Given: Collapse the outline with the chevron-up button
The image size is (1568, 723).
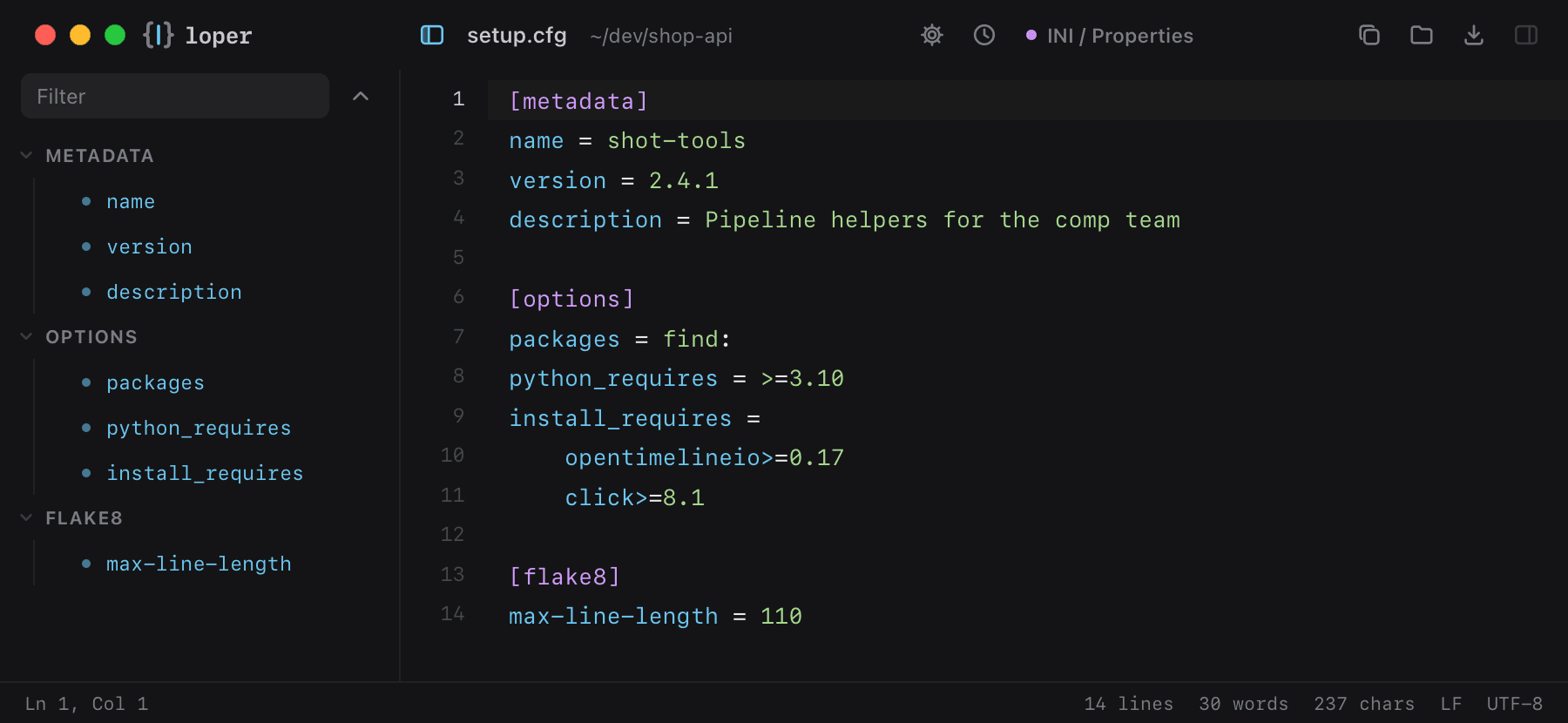Looking at the screenshot, I should (361, 96).
